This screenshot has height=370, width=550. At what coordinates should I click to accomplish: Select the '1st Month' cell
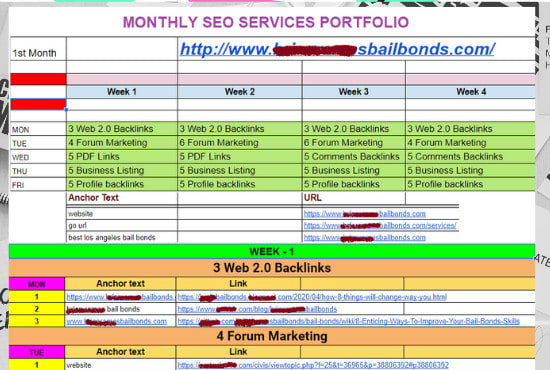[x=38, y=49]
